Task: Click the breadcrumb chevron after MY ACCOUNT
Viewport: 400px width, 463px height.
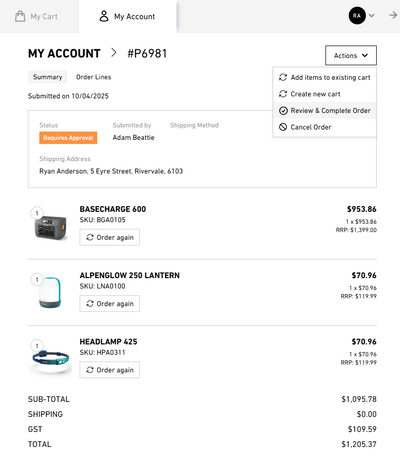Action: 114,53
